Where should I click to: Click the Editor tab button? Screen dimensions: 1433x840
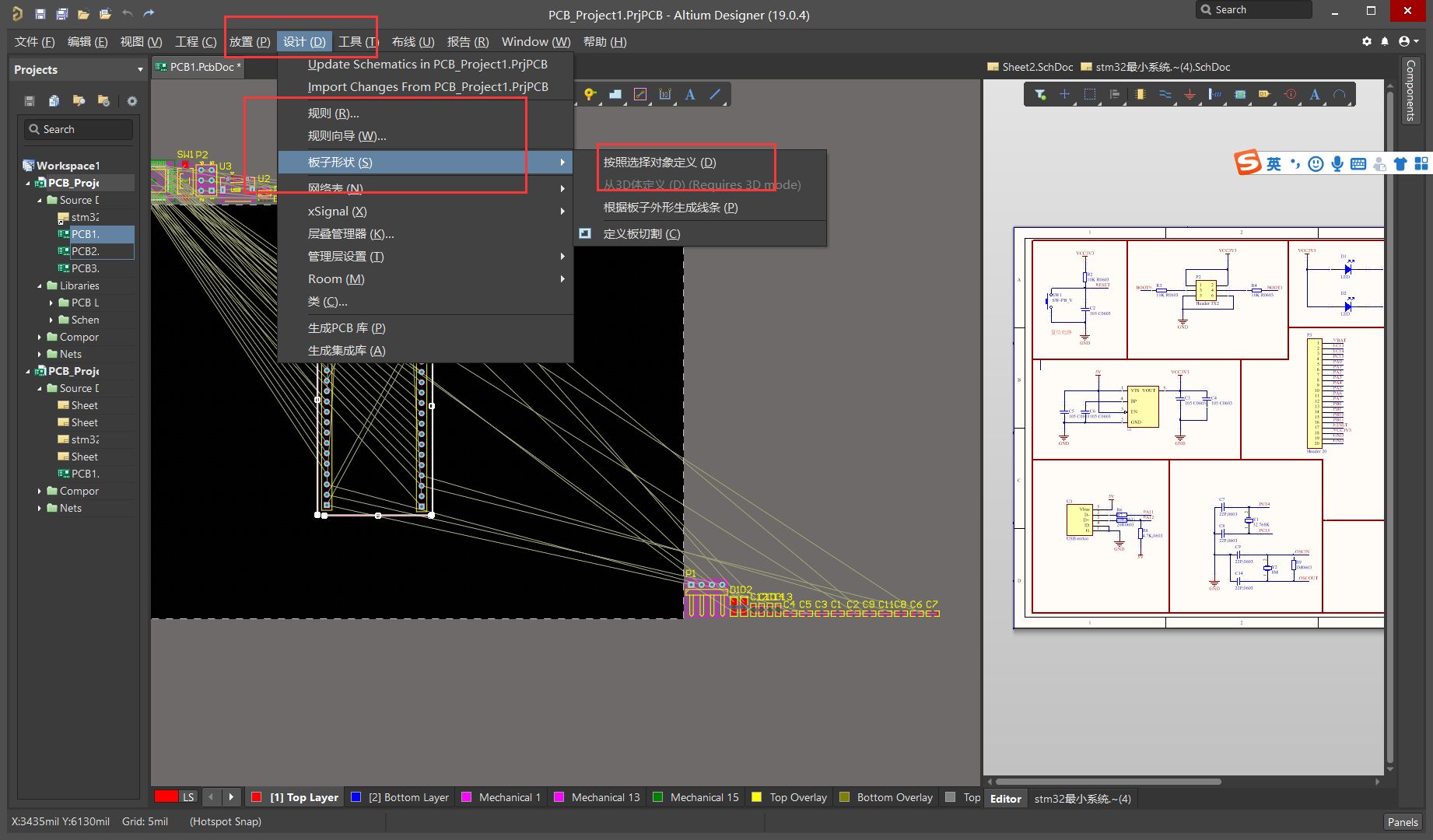1005,799
